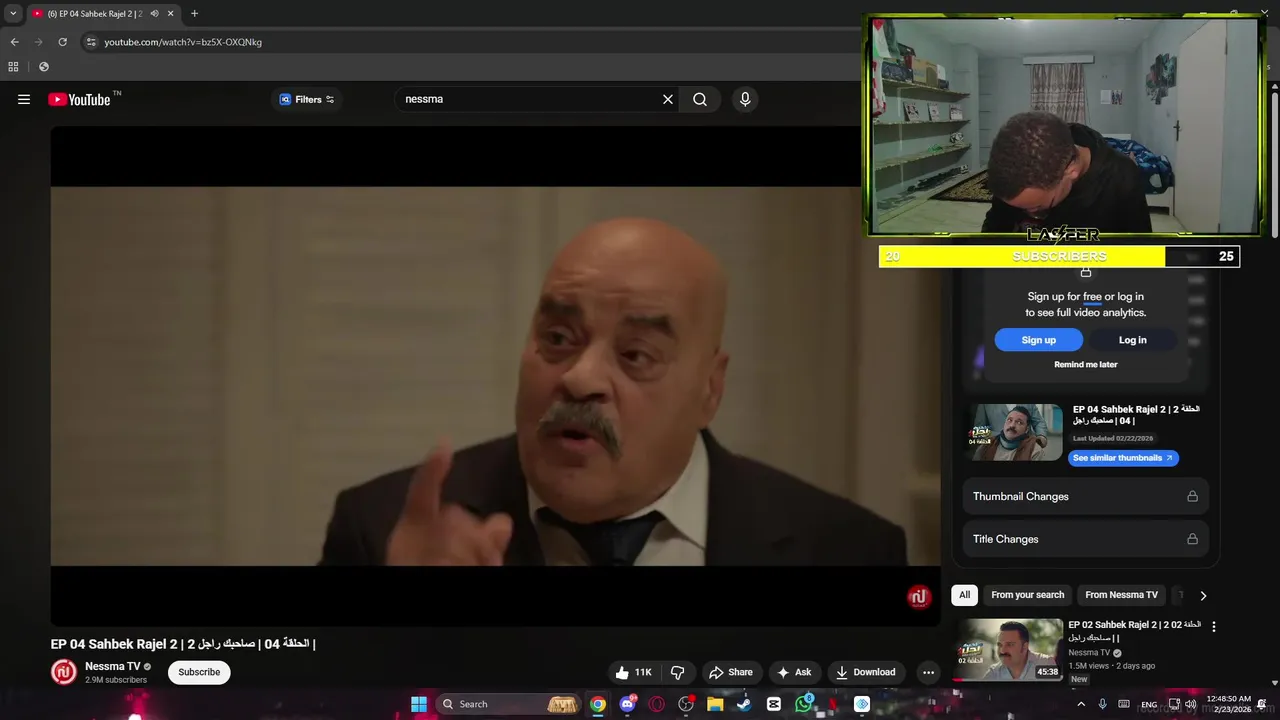Select the From Nessma TV chip

pos(1121,595)
